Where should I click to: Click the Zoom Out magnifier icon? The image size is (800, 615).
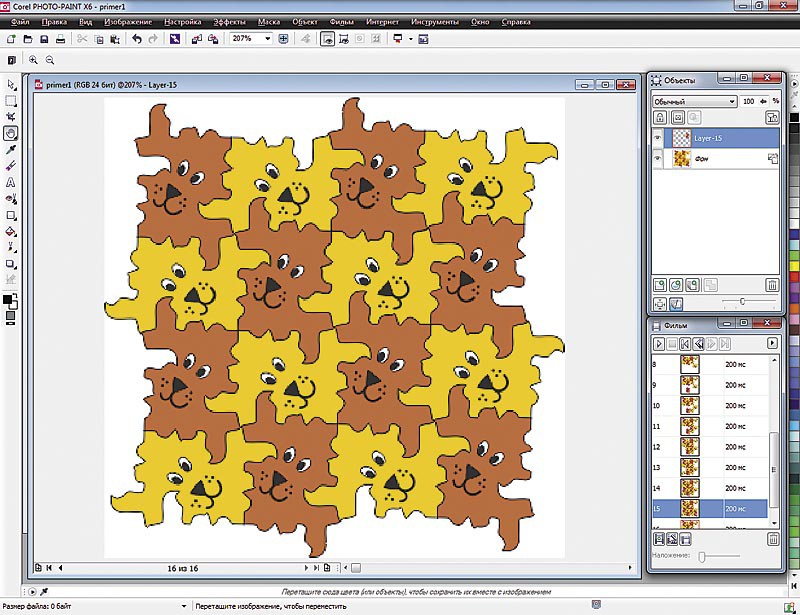click(x=49, y=60)
